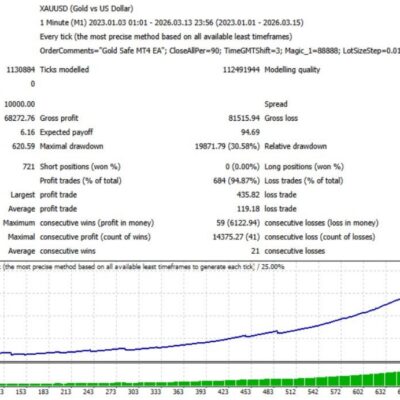Click consecutive wins (profit in money) label
This screenshot has width=400, height=400.
point(97,223)
